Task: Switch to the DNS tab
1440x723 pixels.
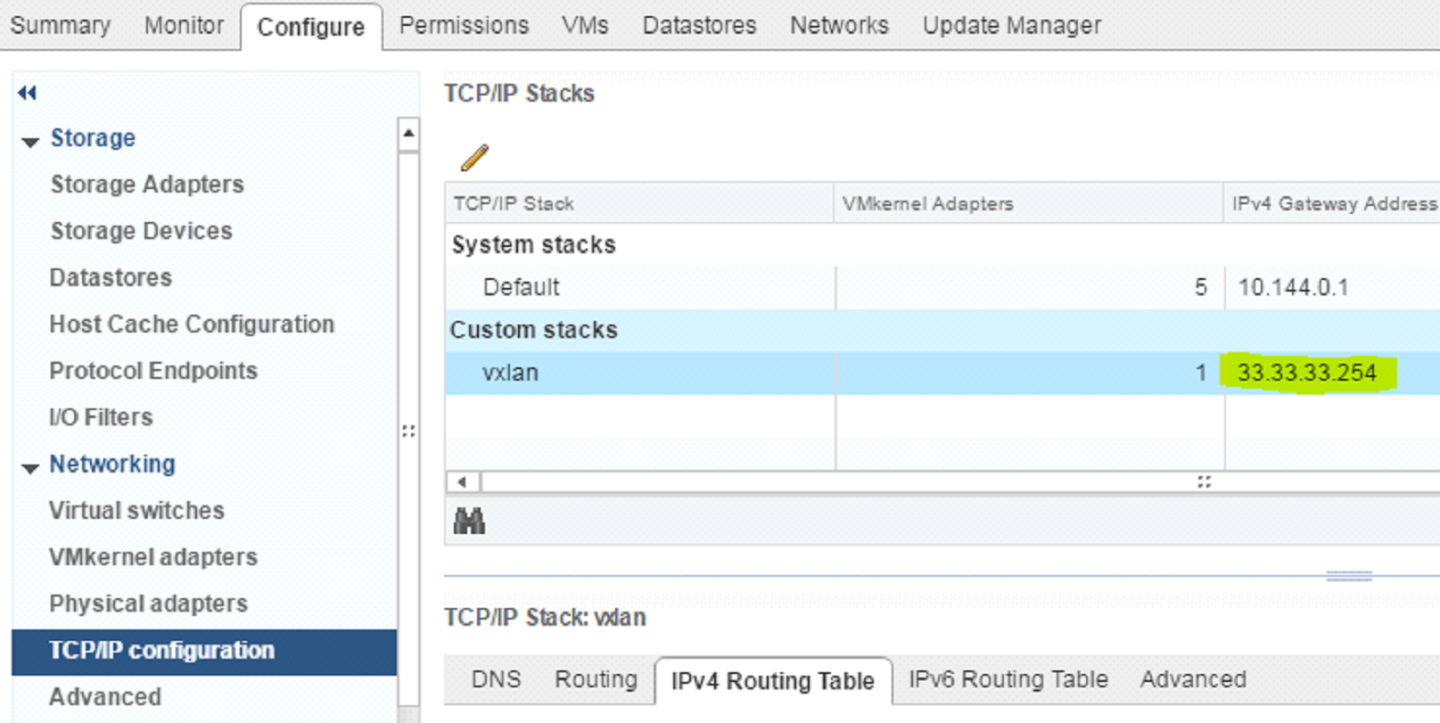Action: pyautogui.click(x=495, y=679)
